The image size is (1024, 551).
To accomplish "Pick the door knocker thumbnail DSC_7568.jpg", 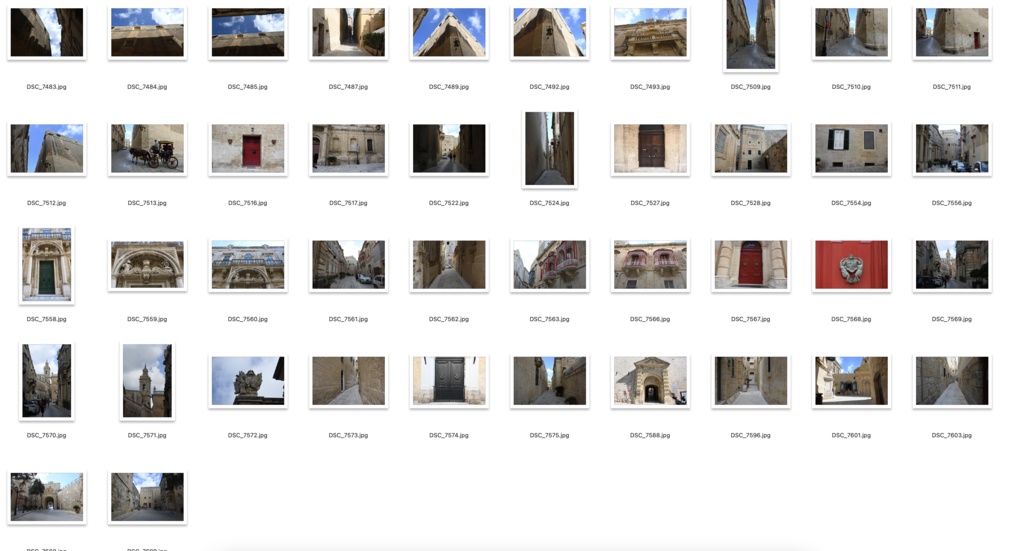I will coord(851,264).
